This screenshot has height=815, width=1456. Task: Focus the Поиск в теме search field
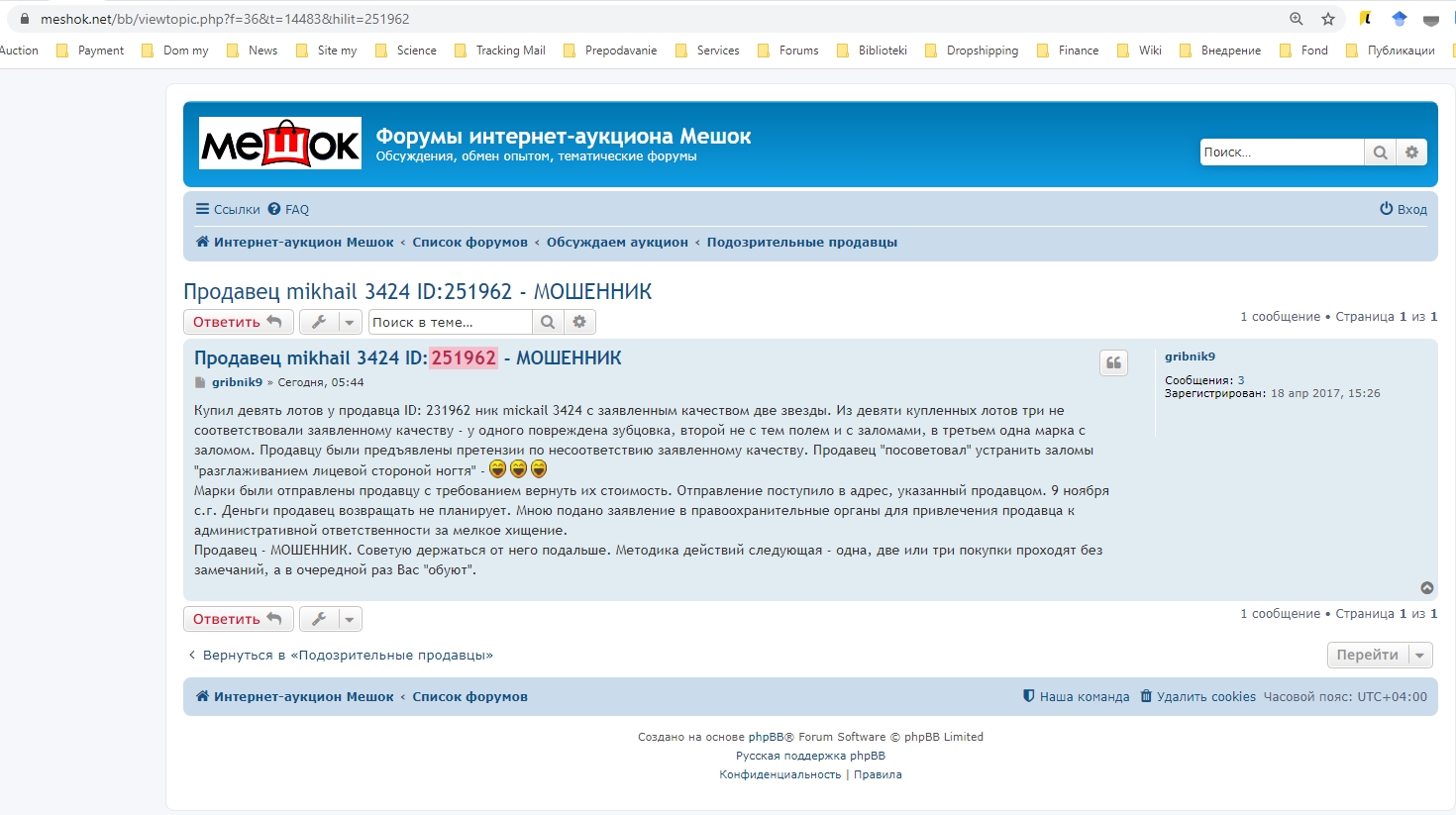point(451,322)
